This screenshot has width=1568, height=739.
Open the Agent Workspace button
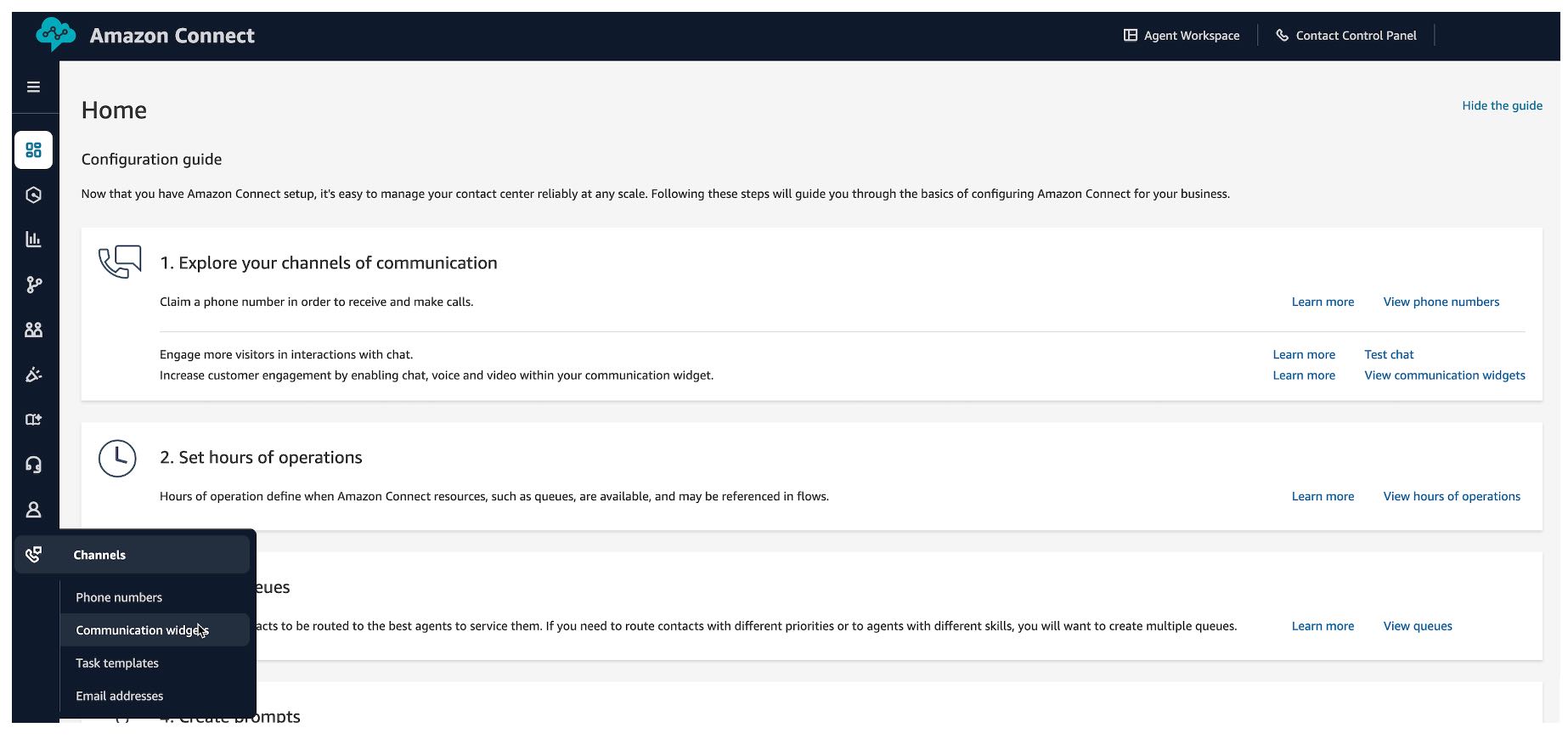(1182, 36)
